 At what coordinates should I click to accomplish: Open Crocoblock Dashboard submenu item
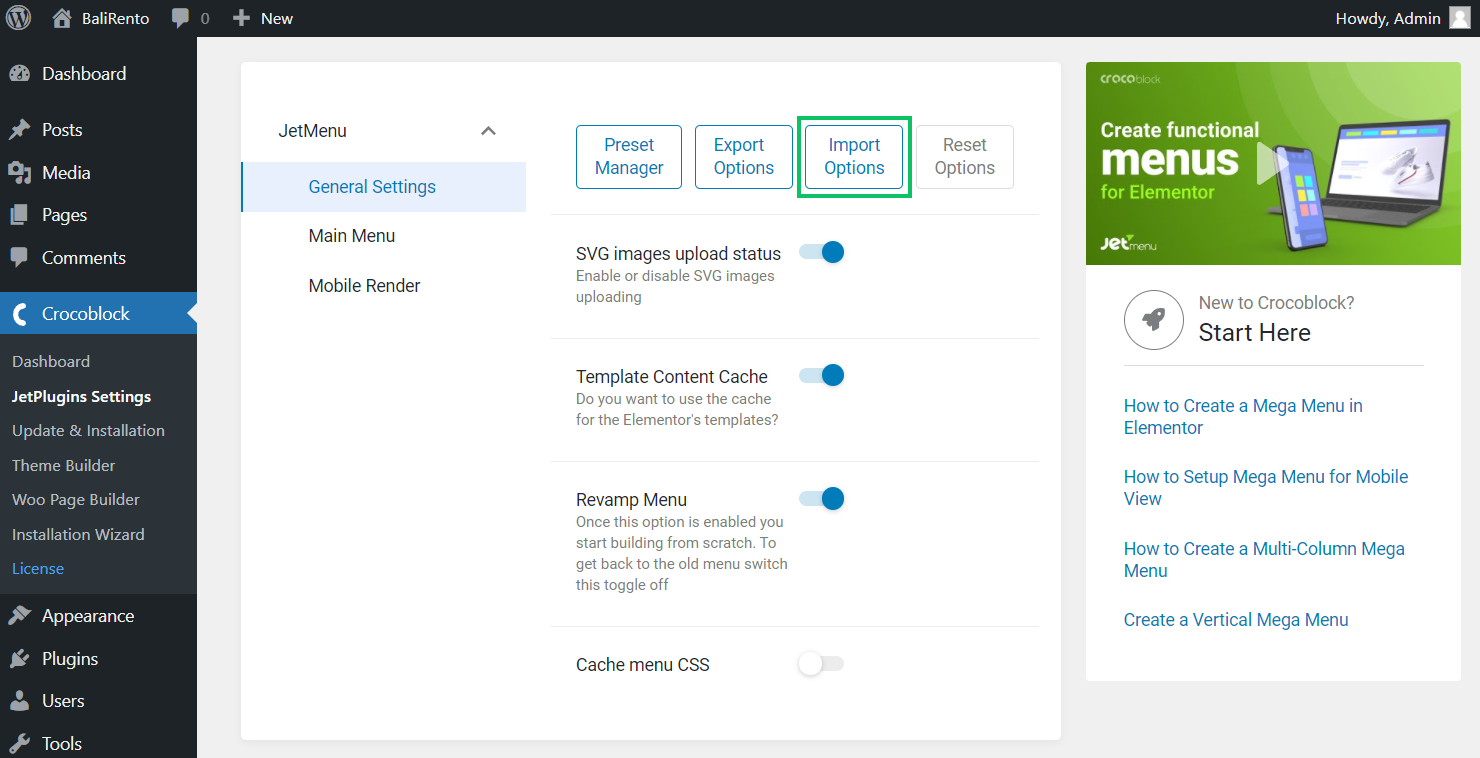tap(51, 362)
